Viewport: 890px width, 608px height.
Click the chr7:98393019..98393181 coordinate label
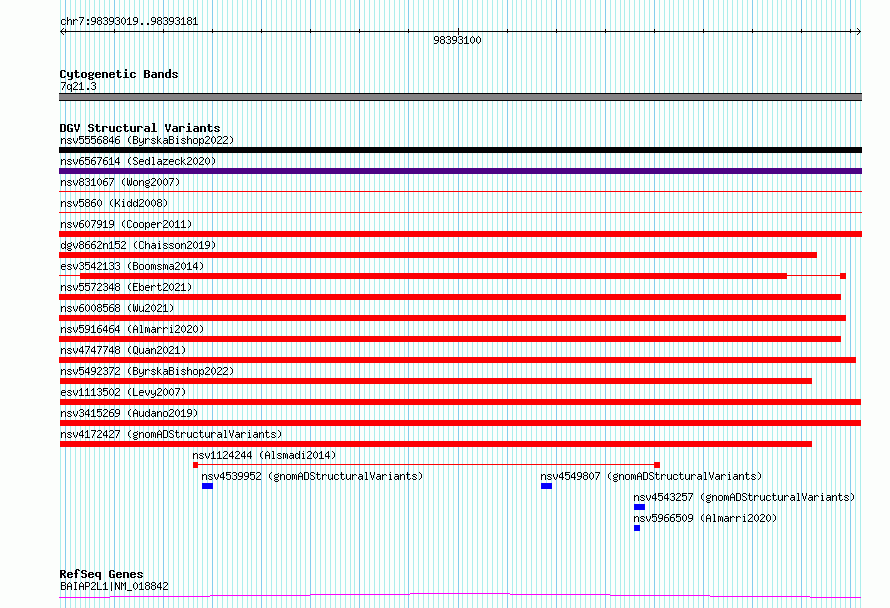click(x=129, y=22)
